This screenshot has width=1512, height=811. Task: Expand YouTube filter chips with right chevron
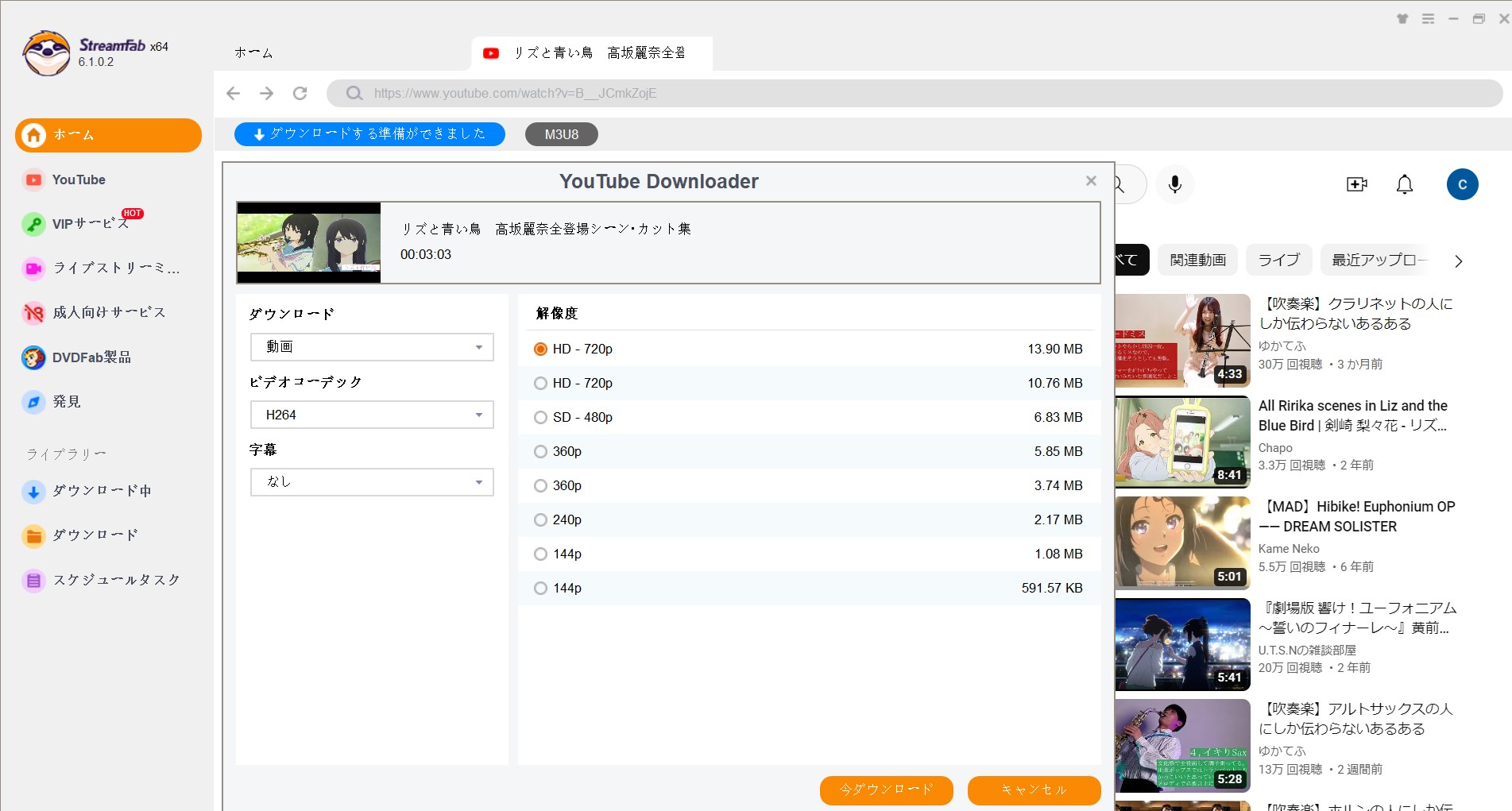[1458, 261]
